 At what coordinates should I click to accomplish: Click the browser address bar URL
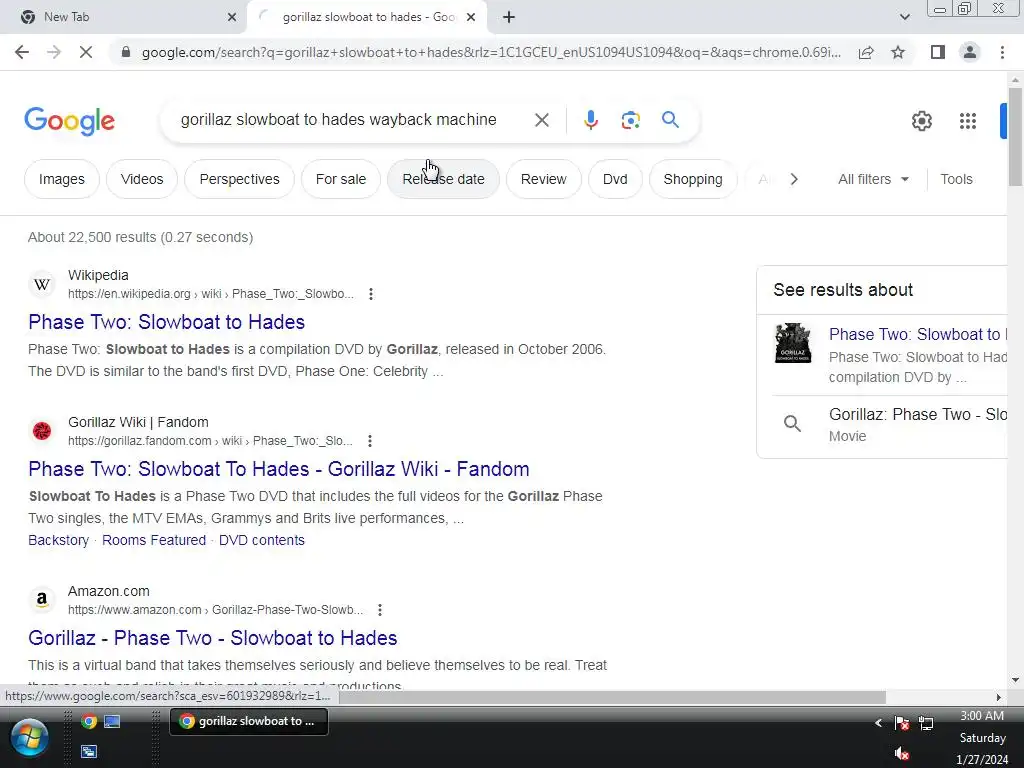491,52
